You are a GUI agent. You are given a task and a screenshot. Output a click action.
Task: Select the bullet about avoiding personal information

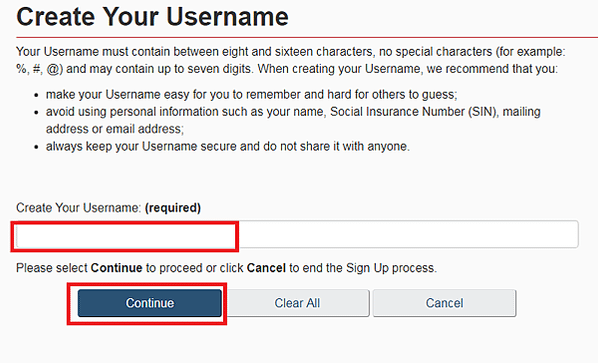tap(293, 120)
